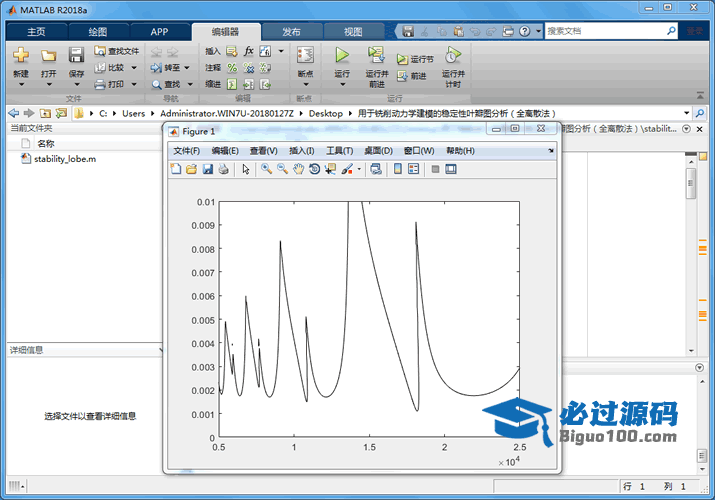The image size is (715, 500).
Task: Click the Users segment in address path
Action: coord(134,113)
